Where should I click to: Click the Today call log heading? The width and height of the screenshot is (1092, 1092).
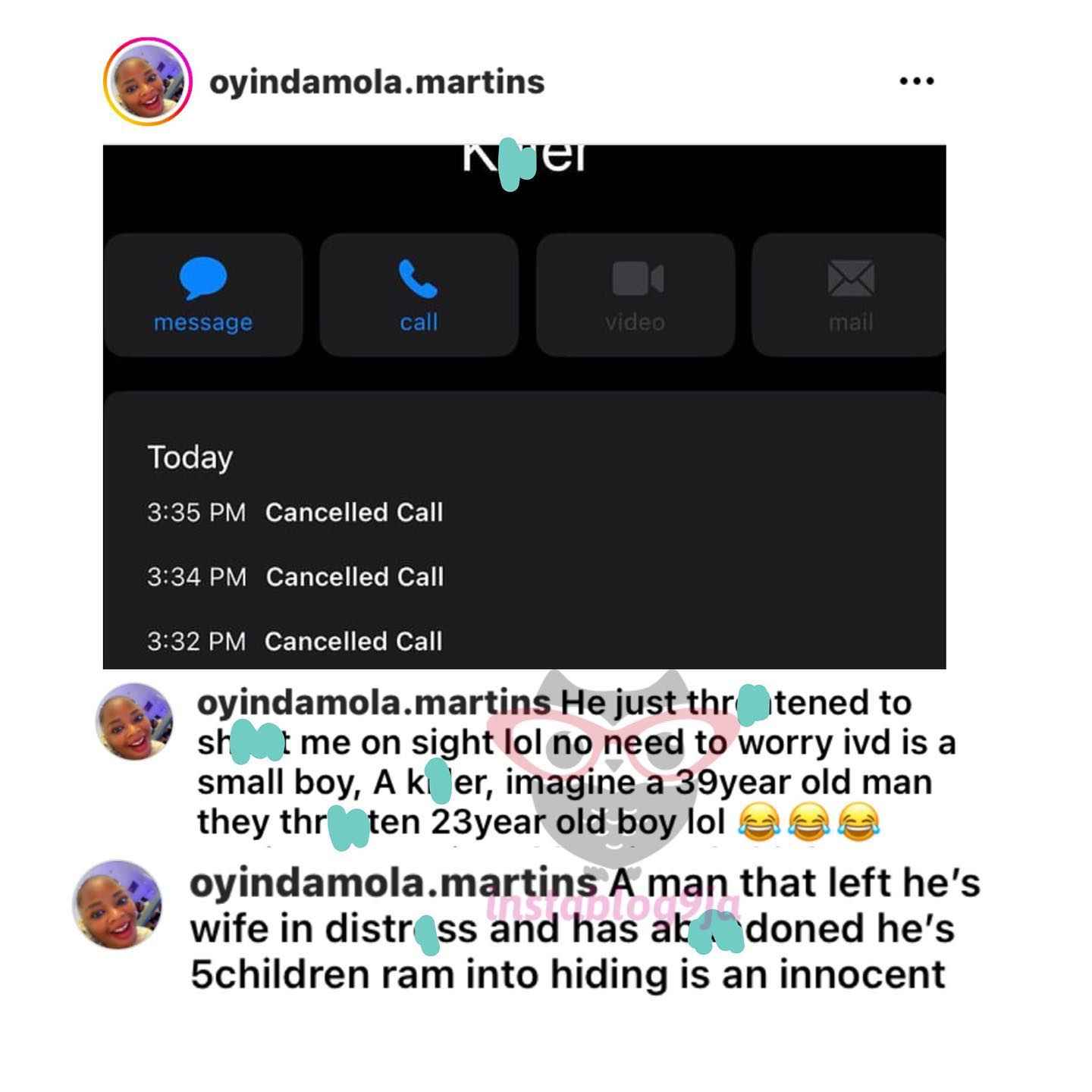(x=190, y=458)
